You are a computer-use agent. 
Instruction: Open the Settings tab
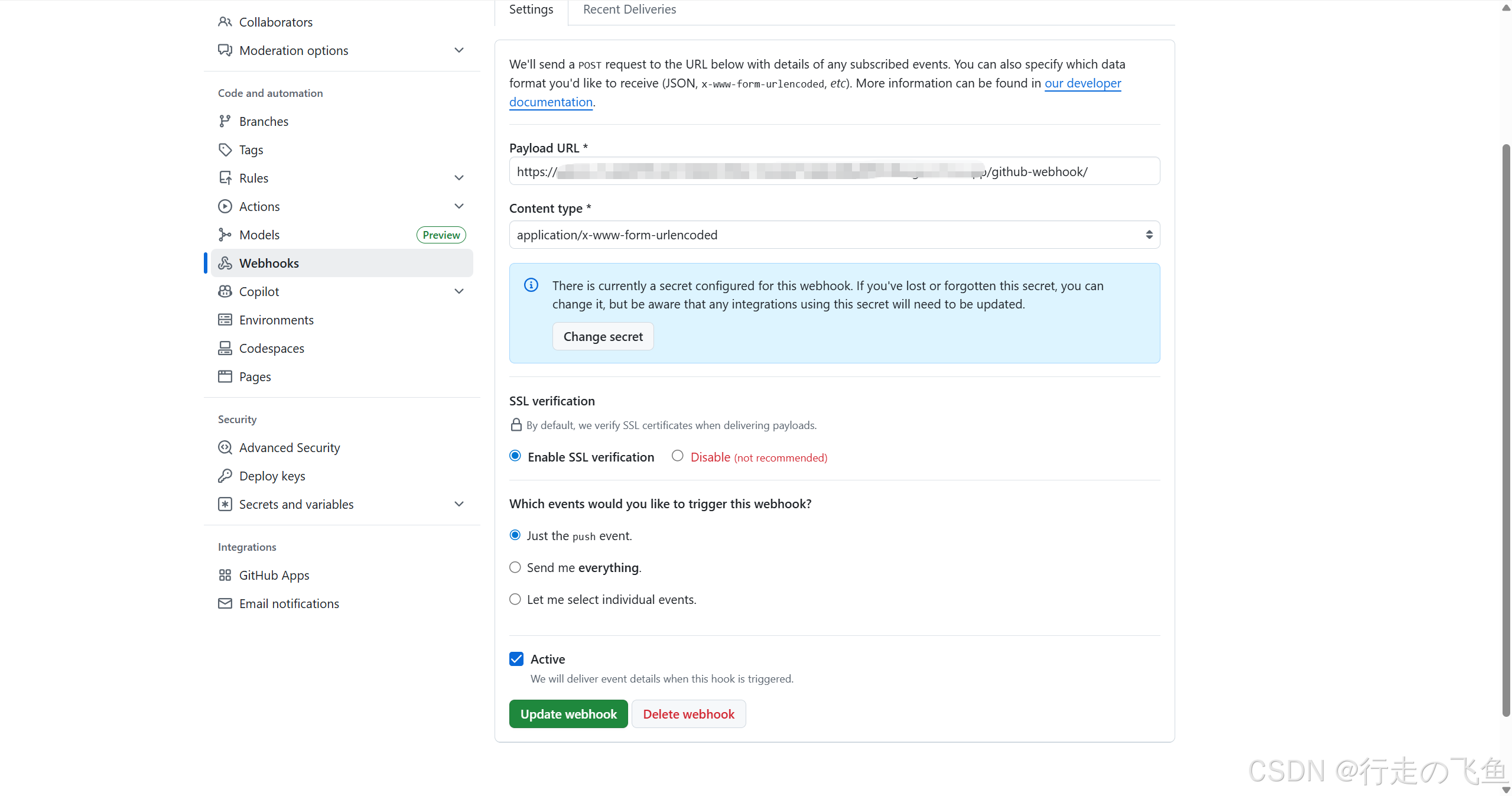tap(531, 9)
